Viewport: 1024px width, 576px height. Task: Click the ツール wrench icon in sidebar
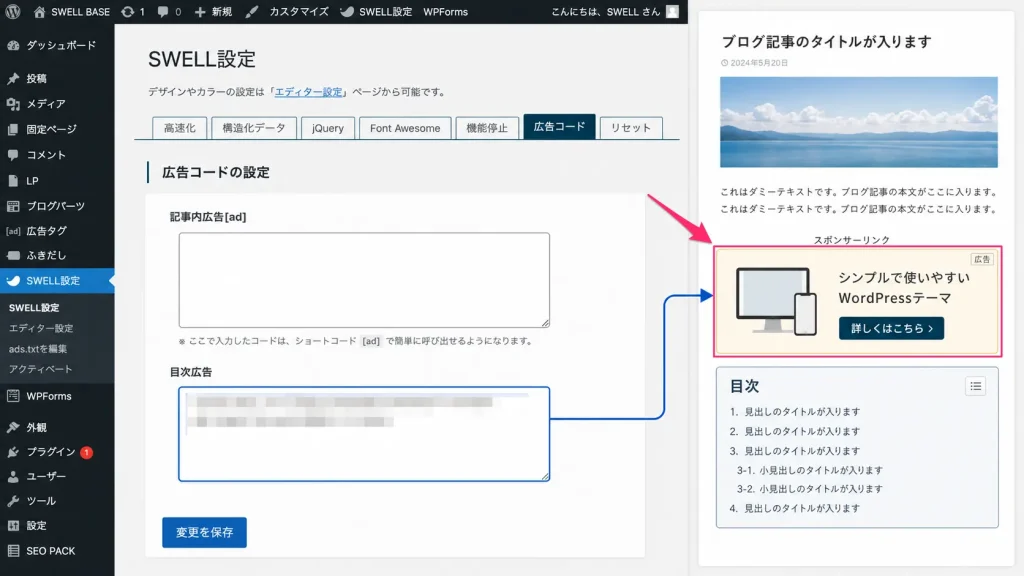point(13,501)
